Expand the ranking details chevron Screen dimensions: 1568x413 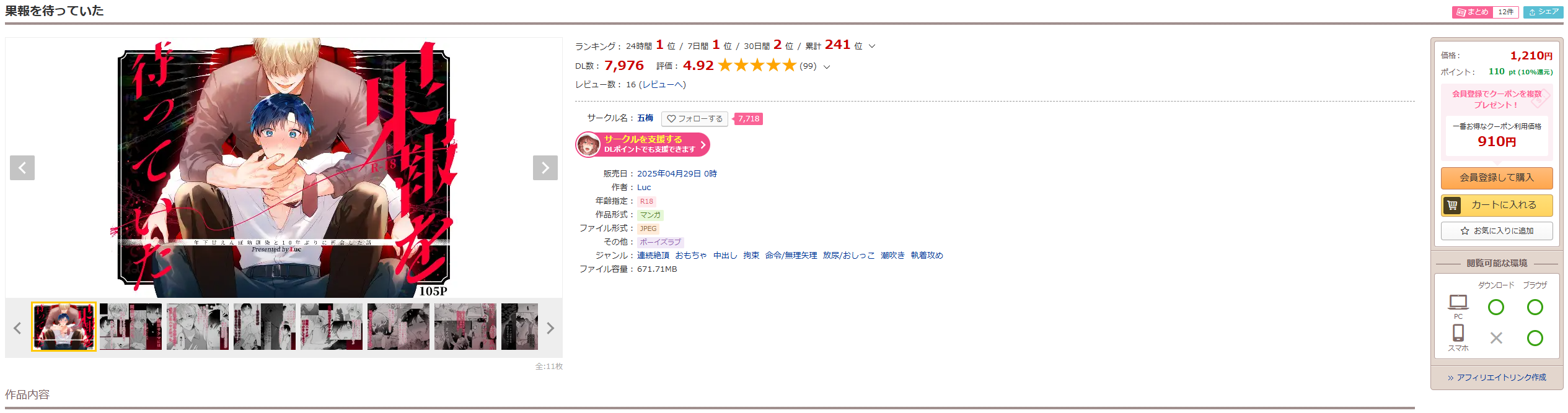click(x=872, y=46)
